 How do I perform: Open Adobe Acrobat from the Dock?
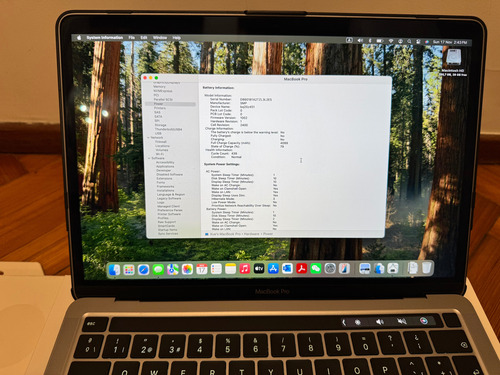[x=302, y=268]
